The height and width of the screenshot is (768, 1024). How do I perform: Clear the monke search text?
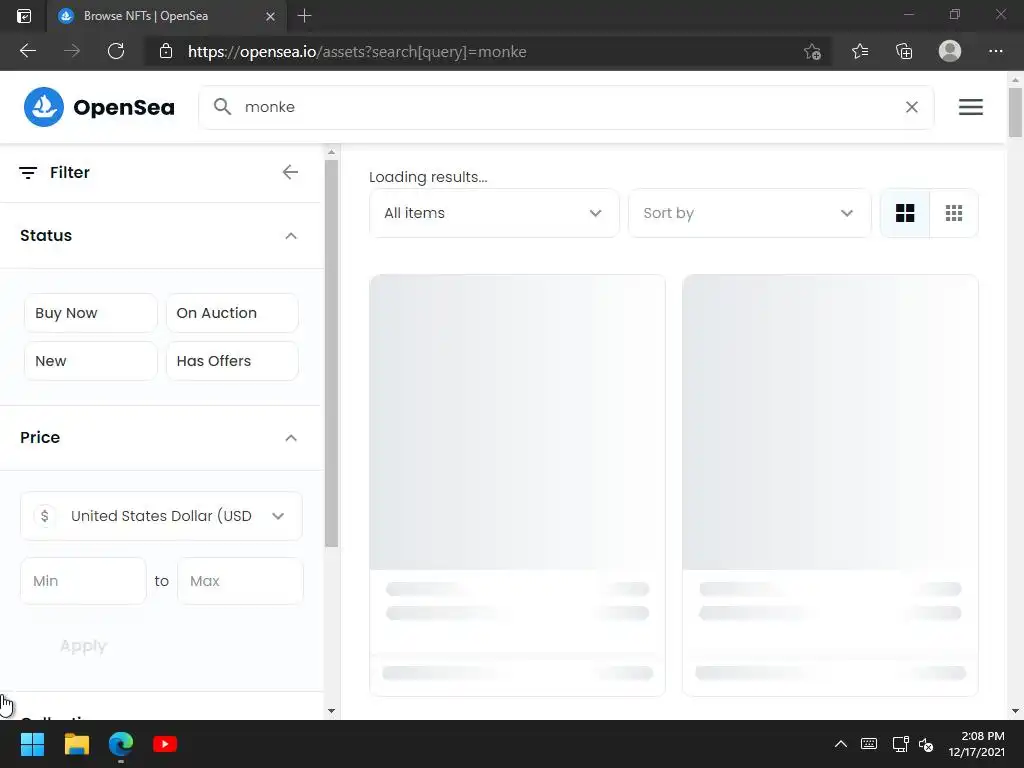tap(912, 107)
